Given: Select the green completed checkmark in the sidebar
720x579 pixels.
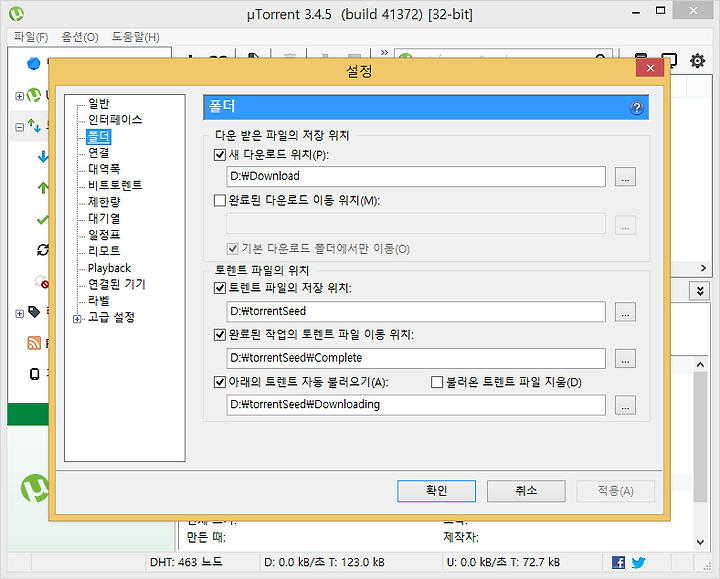Looking at the screenshot, I should pyautogui.click(x=42, y=219).
